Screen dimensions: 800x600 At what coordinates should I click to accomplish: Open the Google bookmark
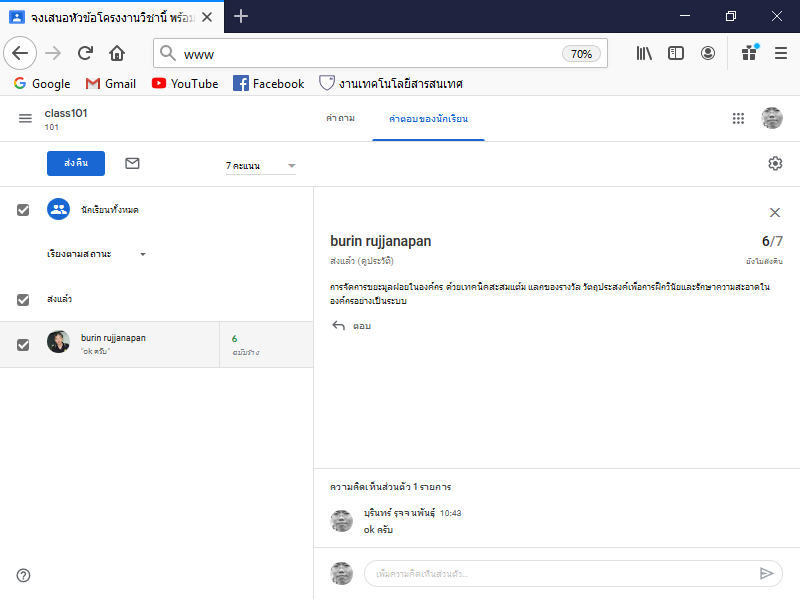pos(42,84)
